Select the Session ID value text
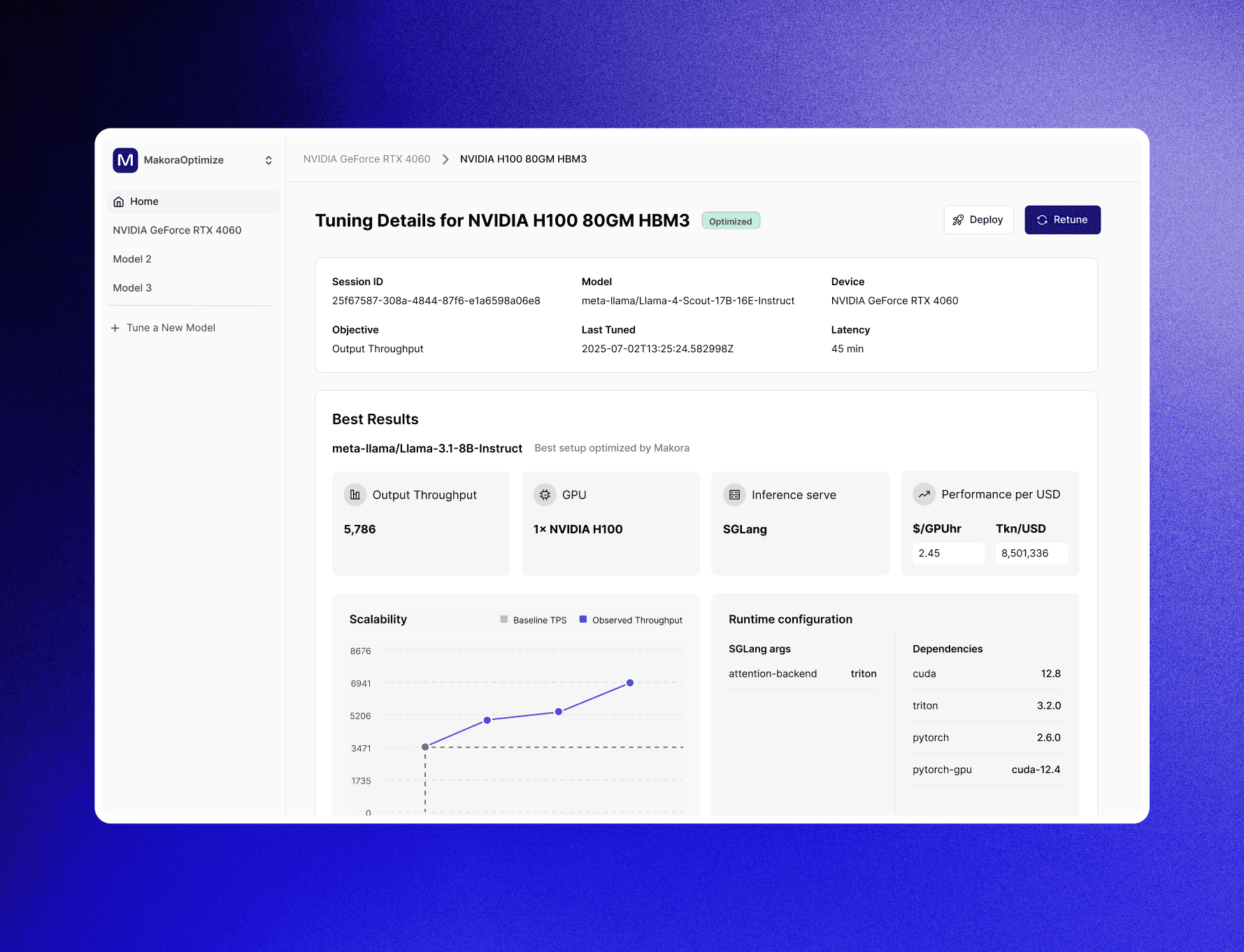 (436, 301)
